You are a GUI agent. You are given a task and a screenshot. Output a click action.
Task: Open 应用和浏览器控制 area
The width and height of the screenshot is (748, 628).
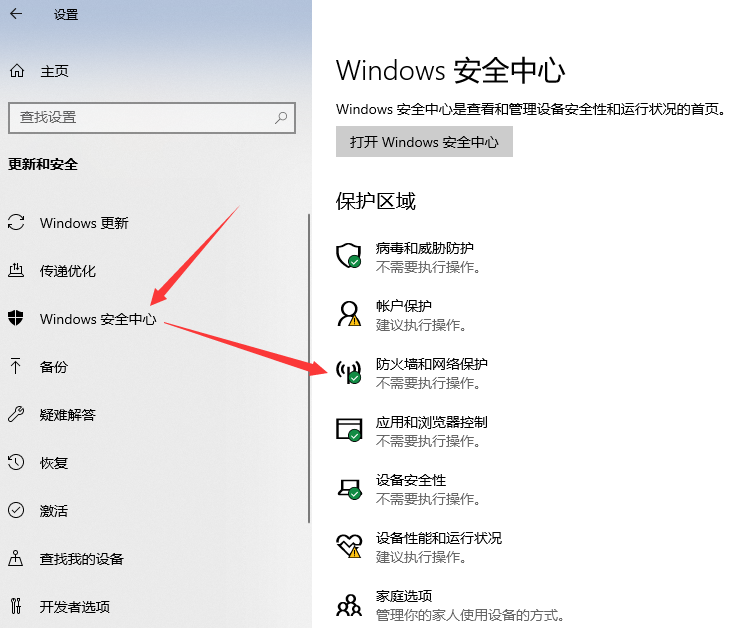pyautogui.click(x=432, y=422)
